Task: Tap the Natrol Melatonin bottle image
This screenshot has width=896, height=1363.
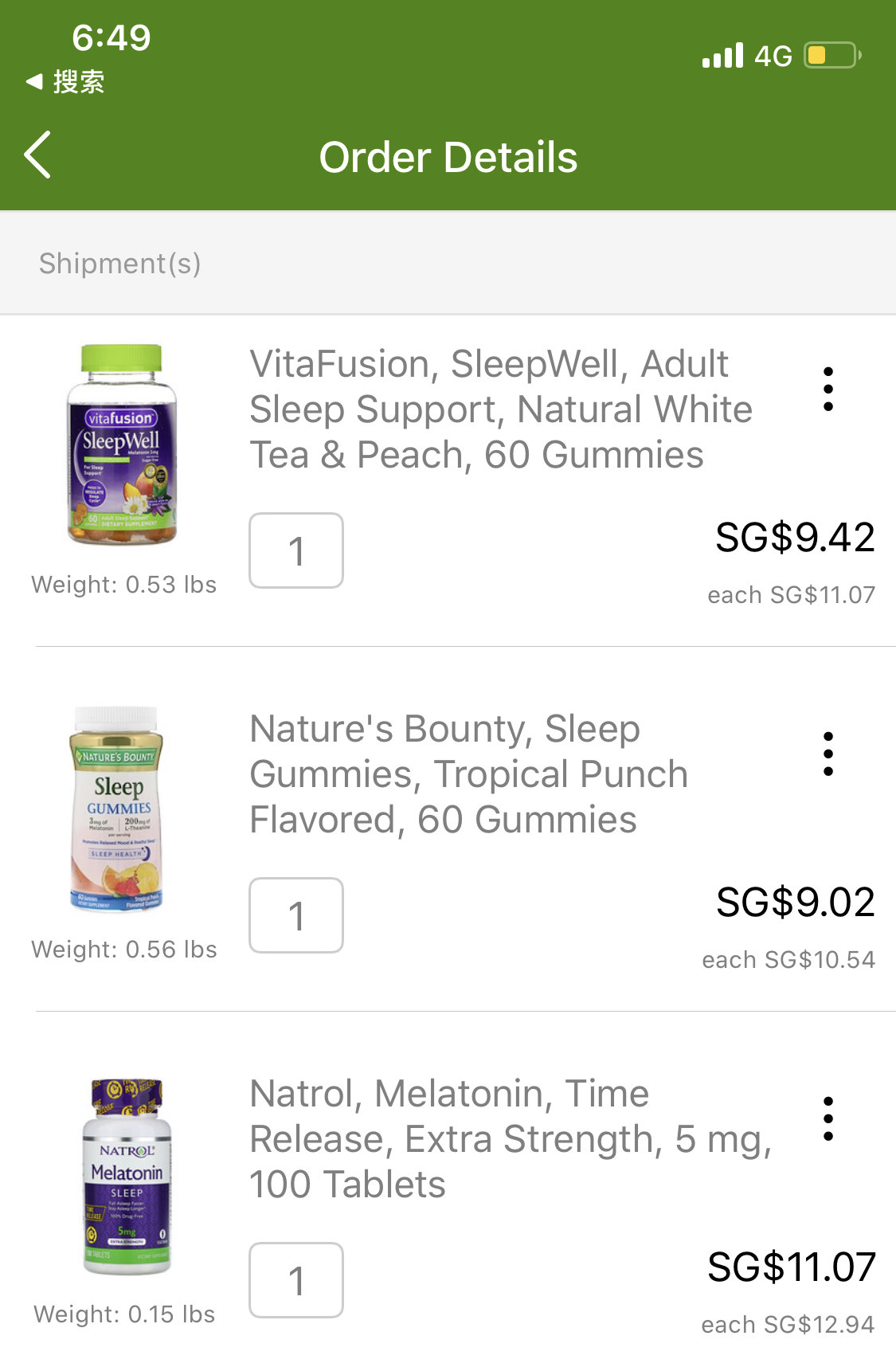Action: point(127,1176)
